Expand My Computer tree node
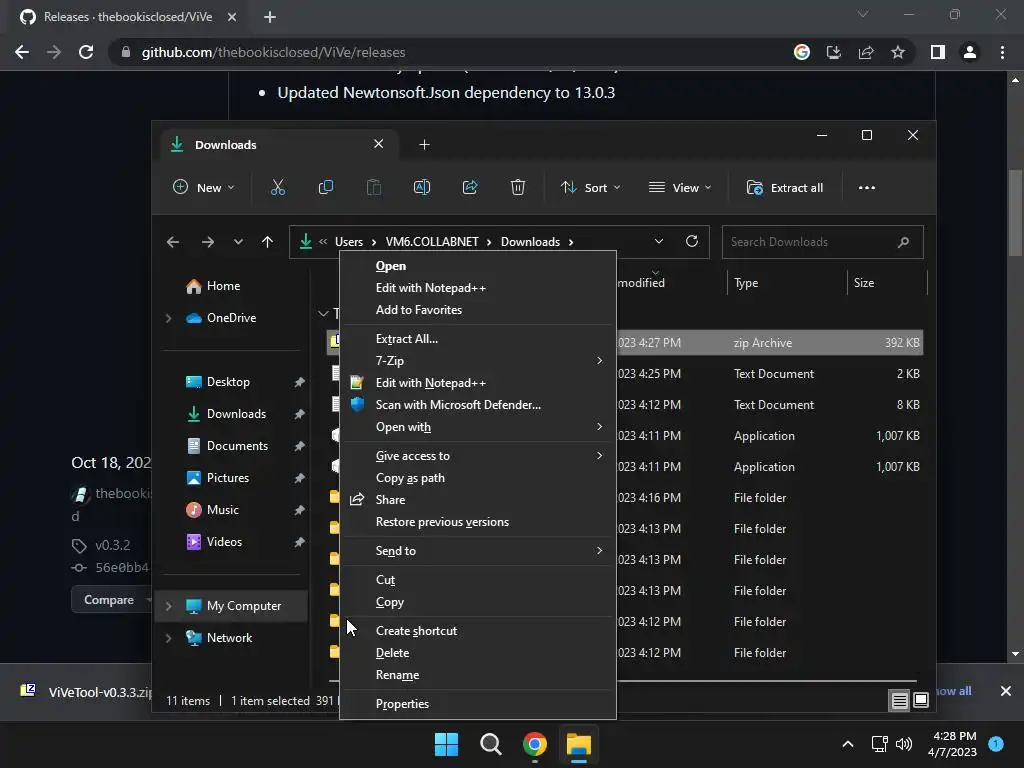The height and width of the screenshot is (768, 1024). click(168, 606)
